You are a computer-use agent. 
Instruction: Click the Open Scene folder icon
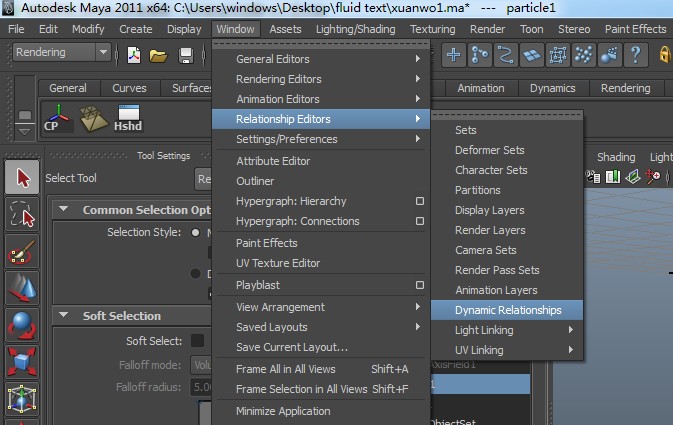coord(158,56)
